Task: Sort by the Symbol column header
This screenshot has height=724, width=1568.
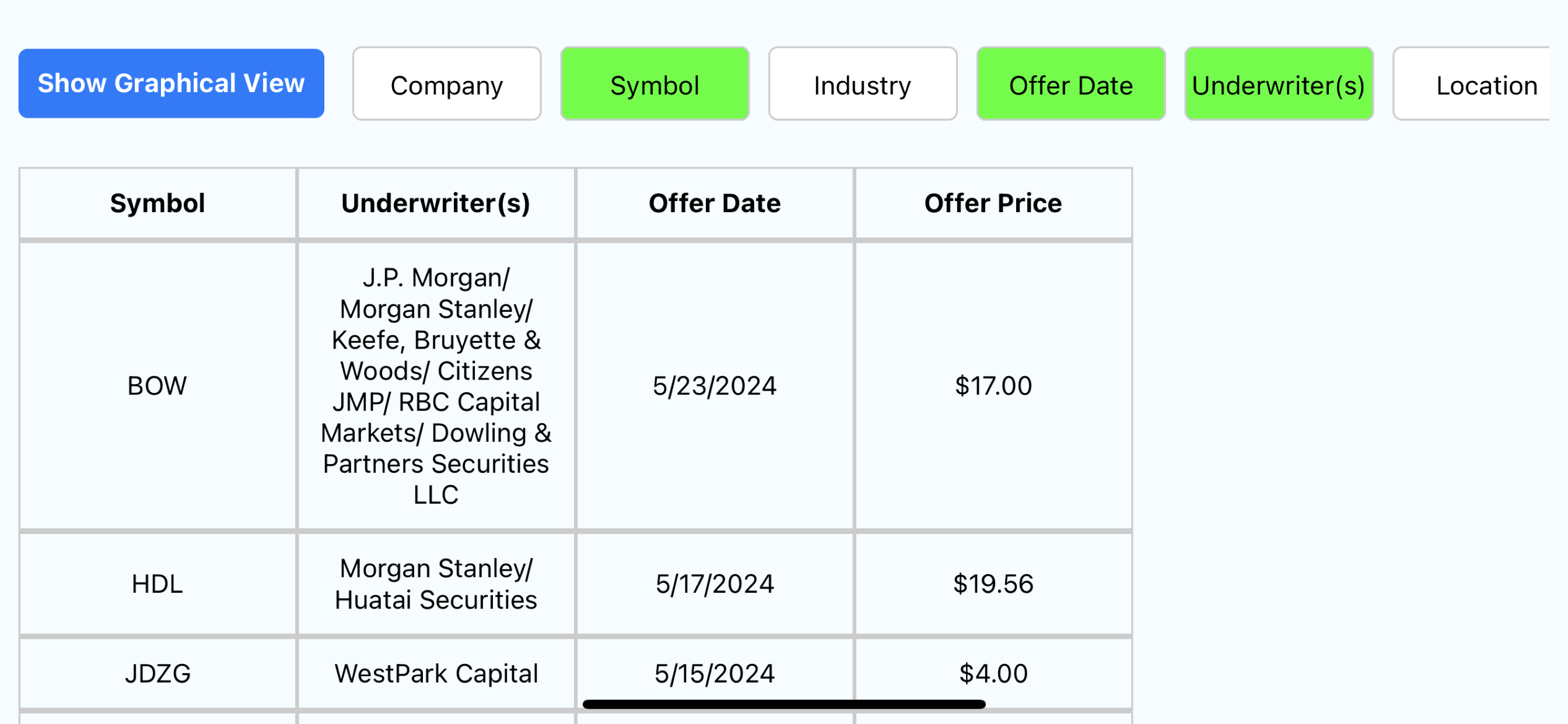Action: click(157, 203)
